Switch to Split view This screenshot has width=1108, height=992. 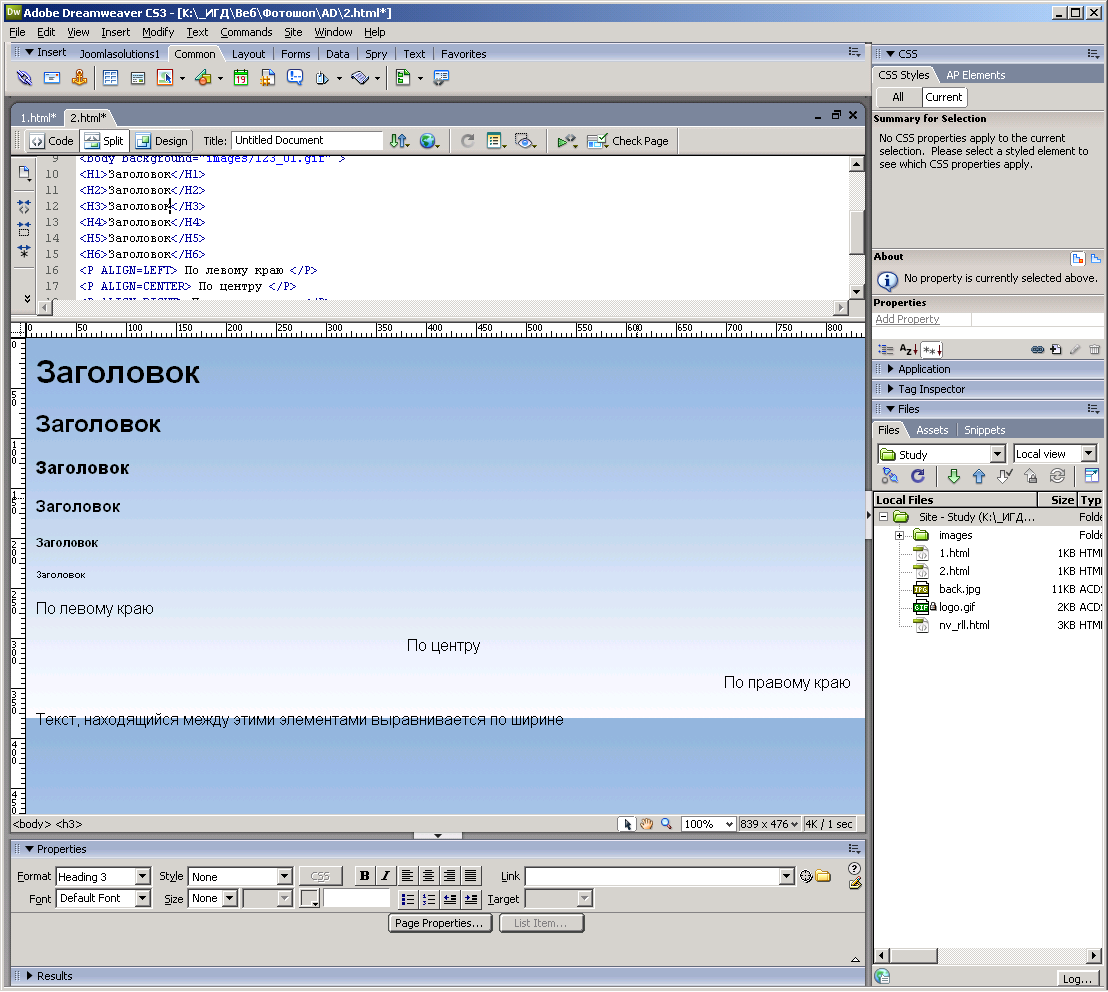click(104, 141)
